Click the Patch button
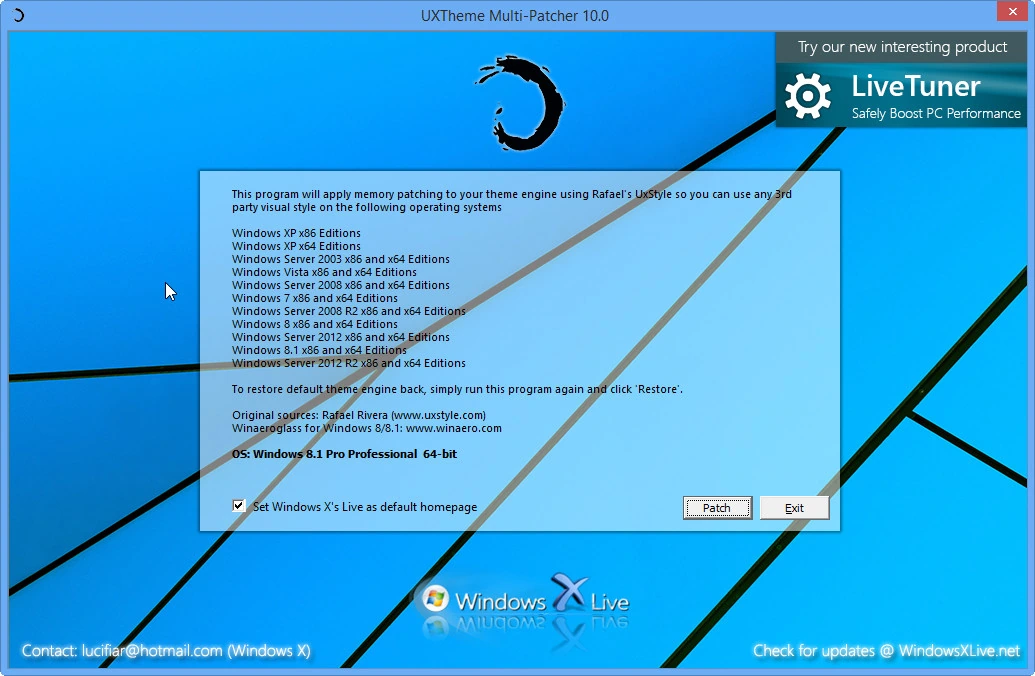 (x=717, y=508)
